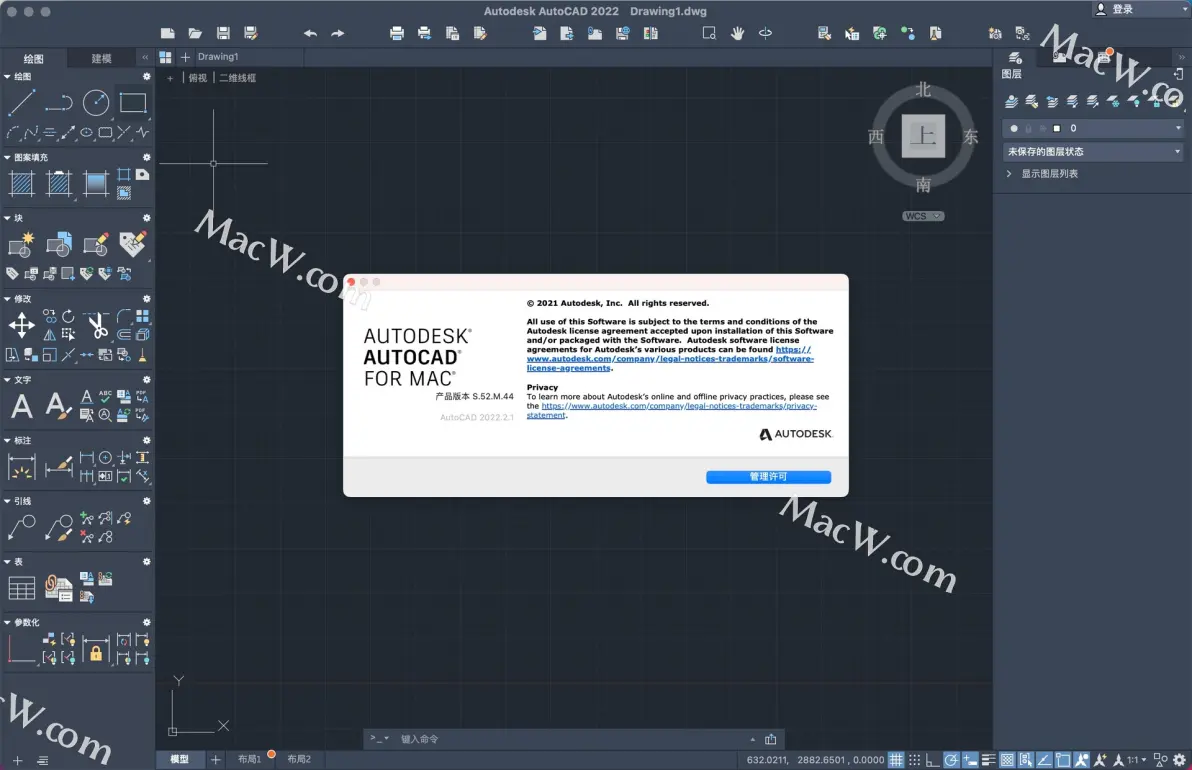The height and width of the screenshot is (770, 1192).
Task: Click the Print icon in toolbar
Action: [x=396, y=33]
